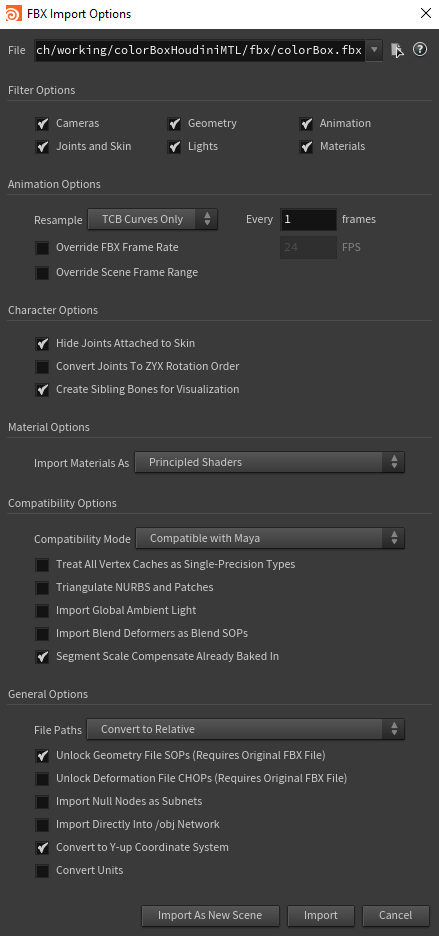Expand the File path history dropdown arrow

point(374,51)
